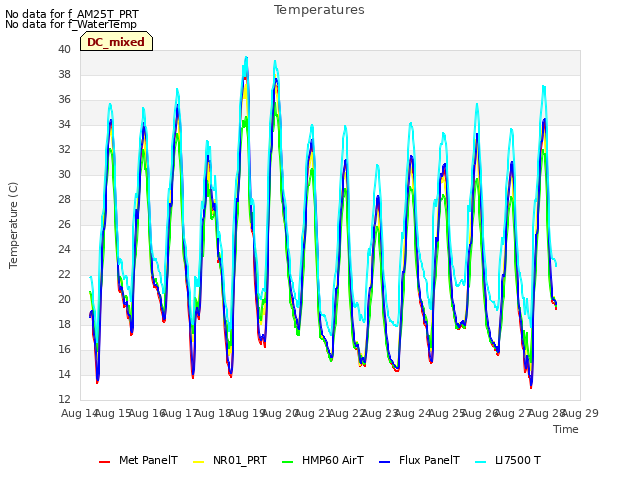Select the Flux PanelT legend entry
This screenshot has height=480, width=640.
pos(420,460)
